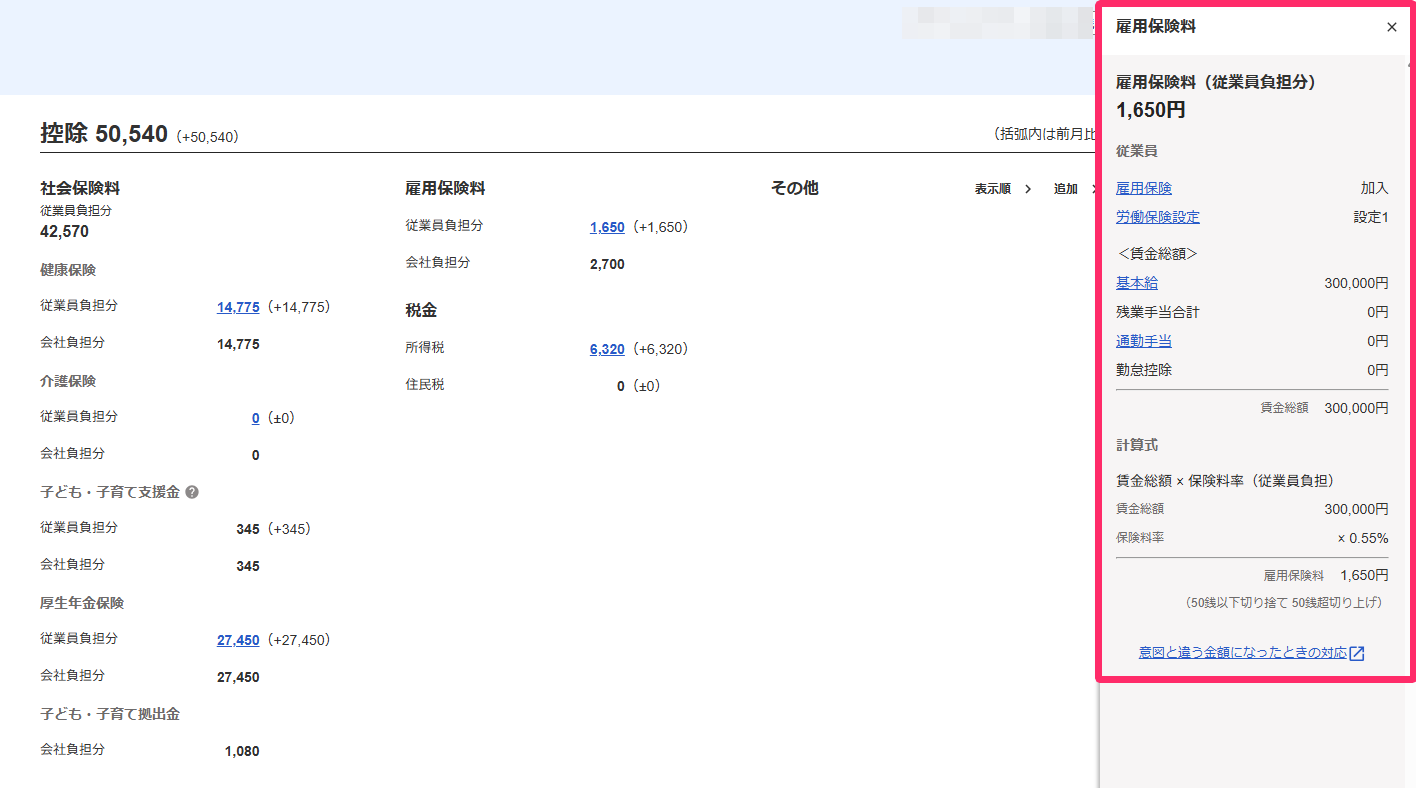Click the help icon beside 子ども・子育て支援金

click(192, 492)
